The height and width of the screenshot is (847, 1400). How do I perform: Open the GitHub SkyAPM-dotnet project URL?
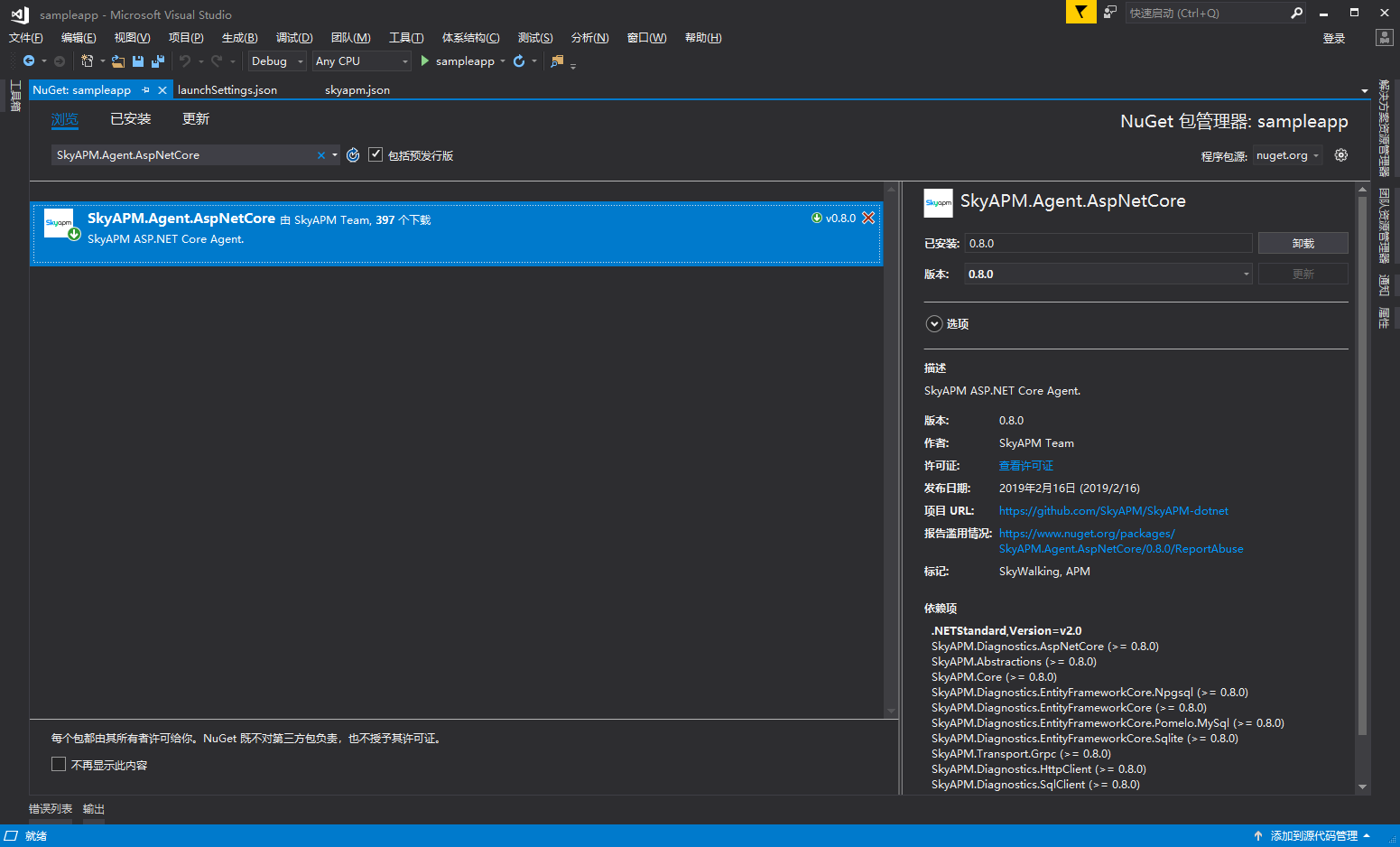coord(1113,510)
